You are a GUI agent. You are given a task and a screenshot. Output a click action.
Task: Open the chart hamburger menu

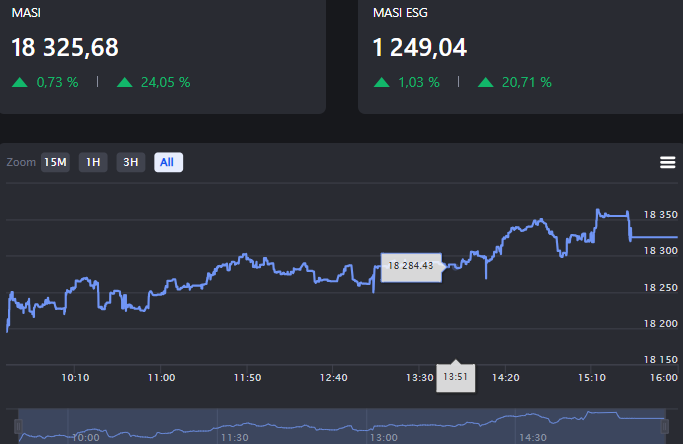click(668, 163)
